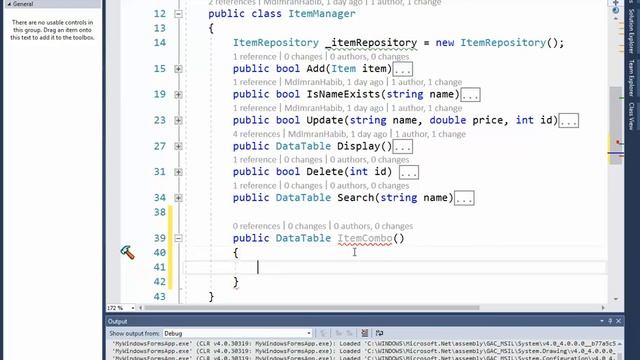Click collapsed code ellipsis after Add(Item item)
The height and width of the screenshot is (360, 640).
(402, 69)
